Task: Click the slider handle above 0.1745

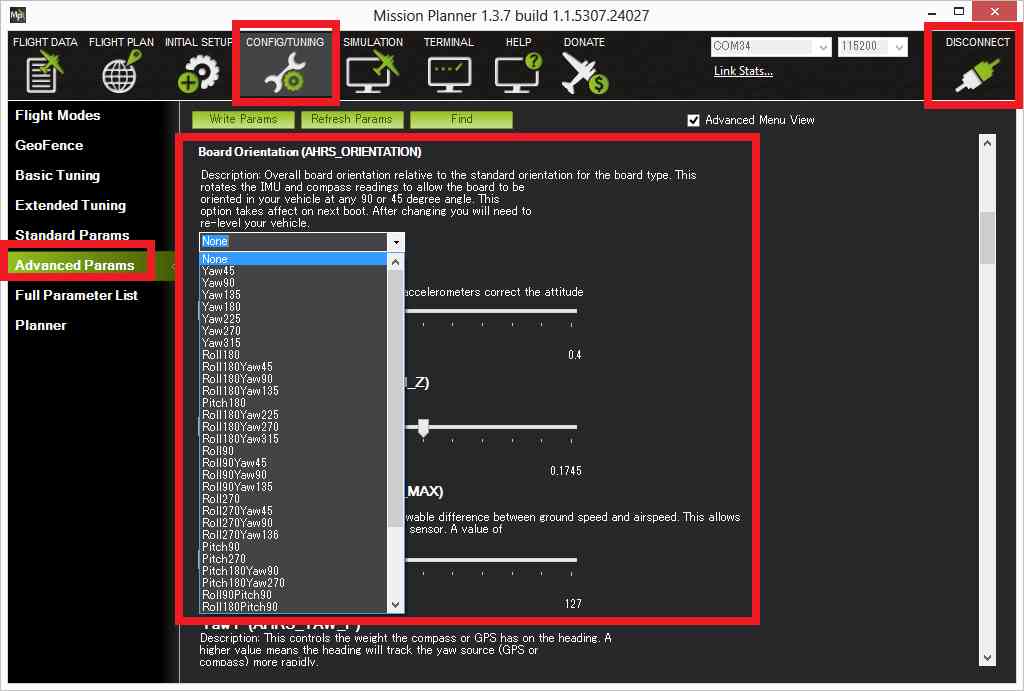Action: (423, 428)
